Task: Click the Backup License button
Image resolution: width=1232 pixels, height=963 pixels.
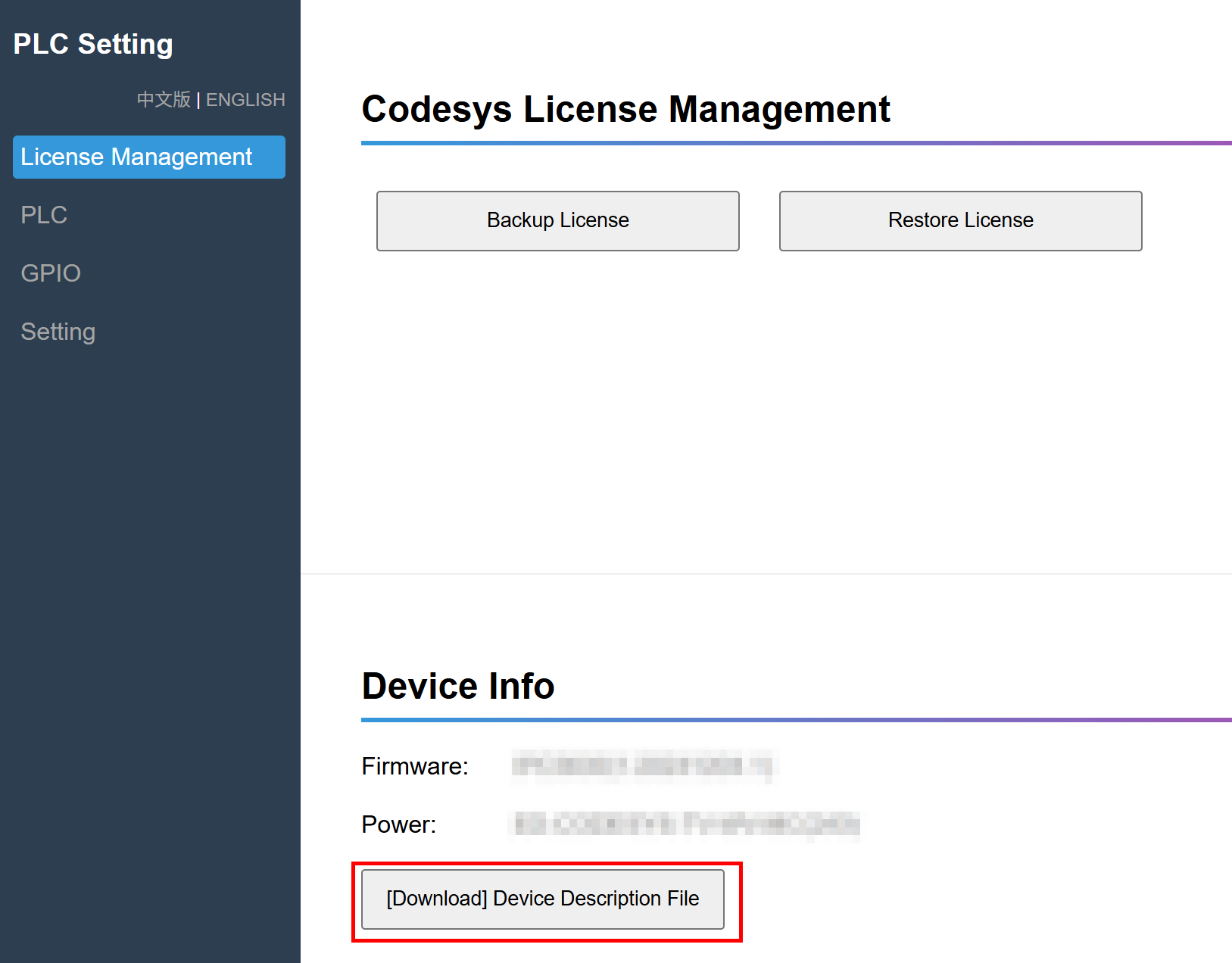Action: (x=557, y=220)
